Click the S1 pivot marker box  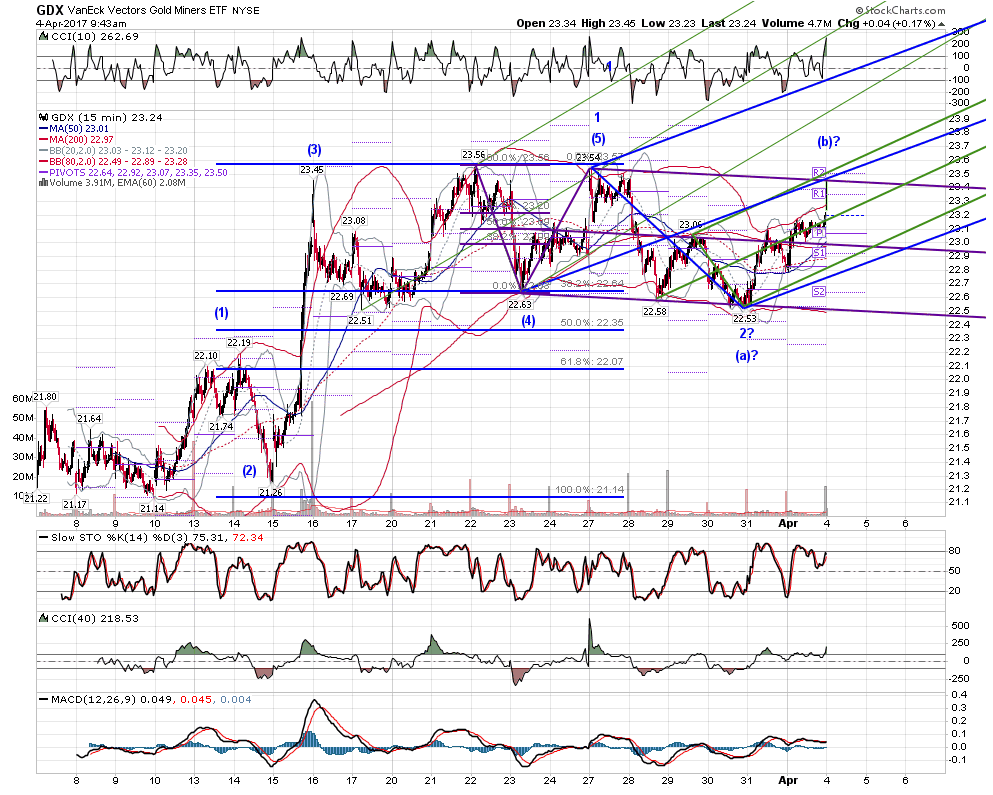pos(819,253)
